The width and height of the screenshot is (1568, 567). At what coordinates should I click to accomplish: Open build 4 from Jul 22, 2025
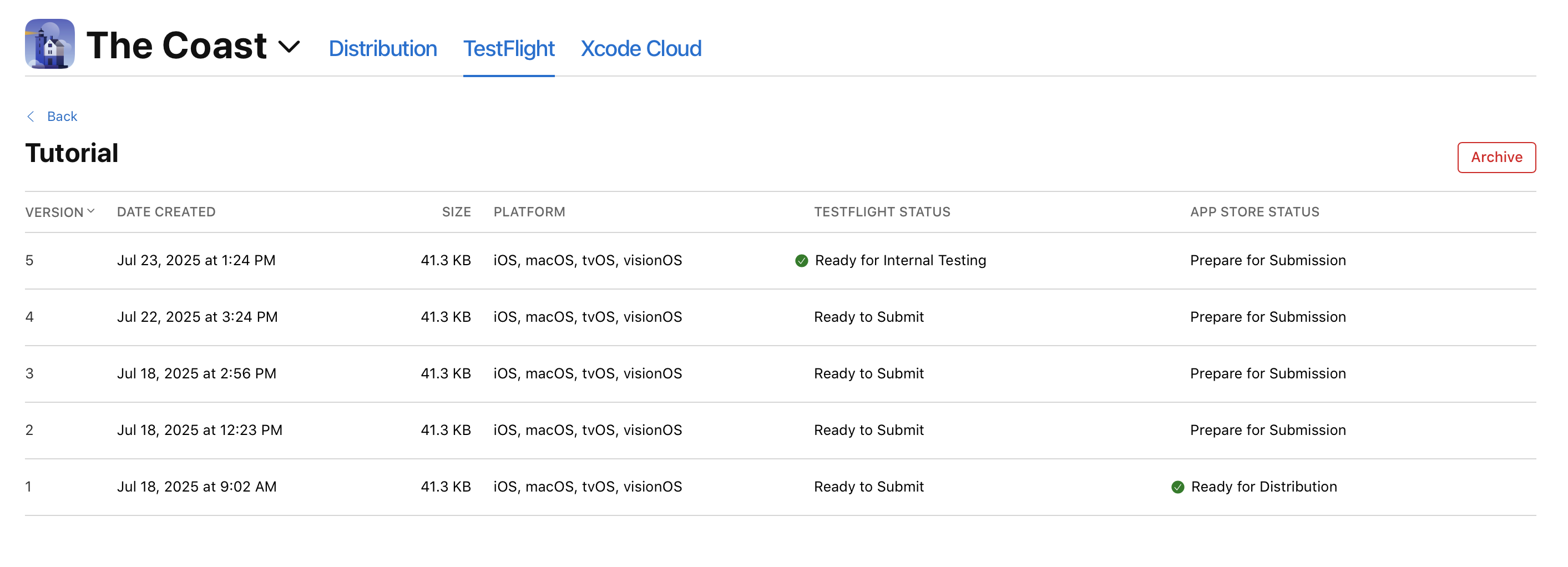(x=196, y=317)
